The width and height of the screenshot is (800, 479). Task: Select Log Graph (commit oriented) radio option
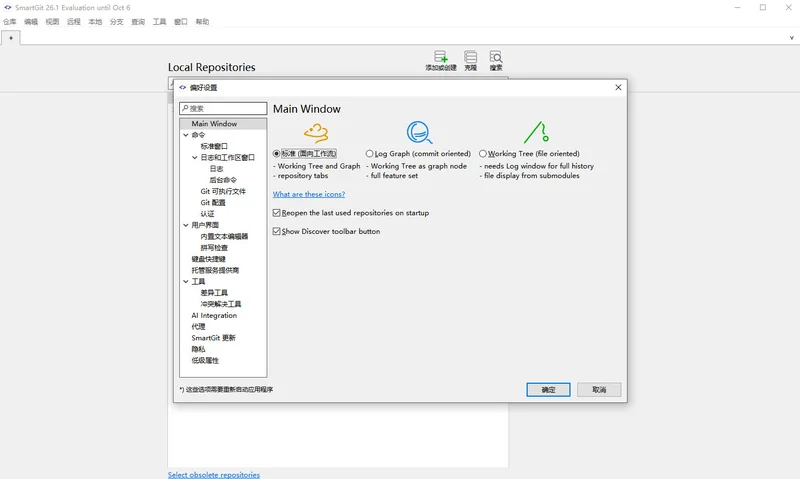tap(369, 154)
